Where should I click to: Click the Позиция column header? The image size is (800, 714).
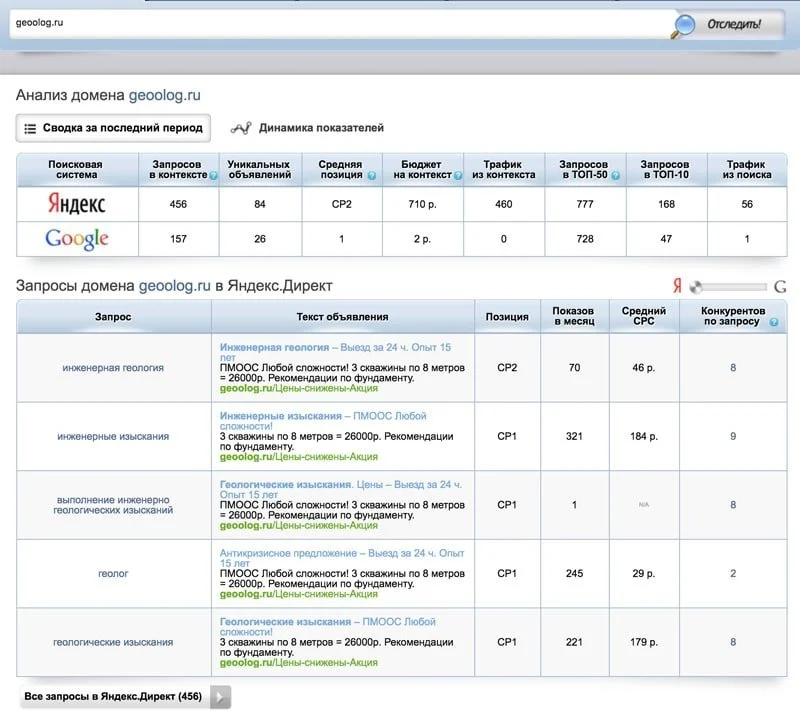click(507, 317)
